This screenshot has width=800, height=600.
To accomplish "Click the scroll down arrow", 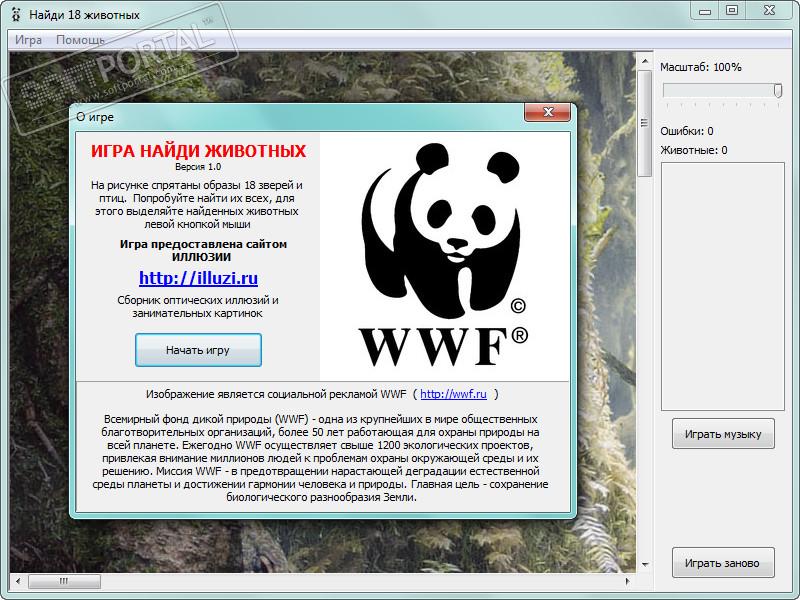I will click(645, 564).
